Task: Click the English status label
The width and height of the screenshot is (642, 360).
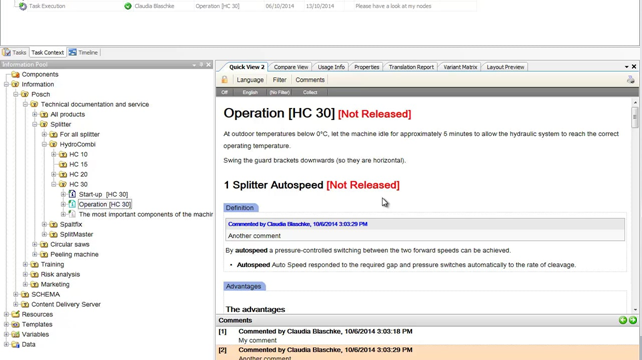Action: [250, 92]
